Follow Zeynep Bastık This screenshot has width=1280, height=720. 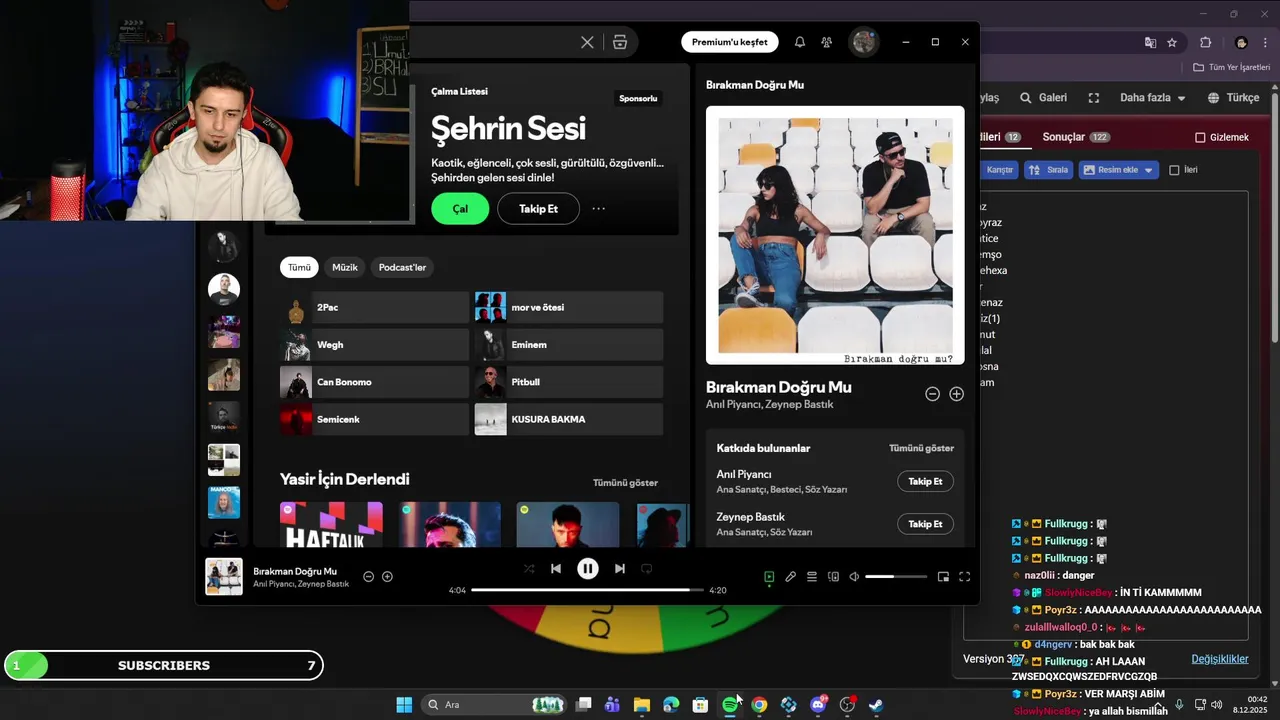click(x=925, y=524)
